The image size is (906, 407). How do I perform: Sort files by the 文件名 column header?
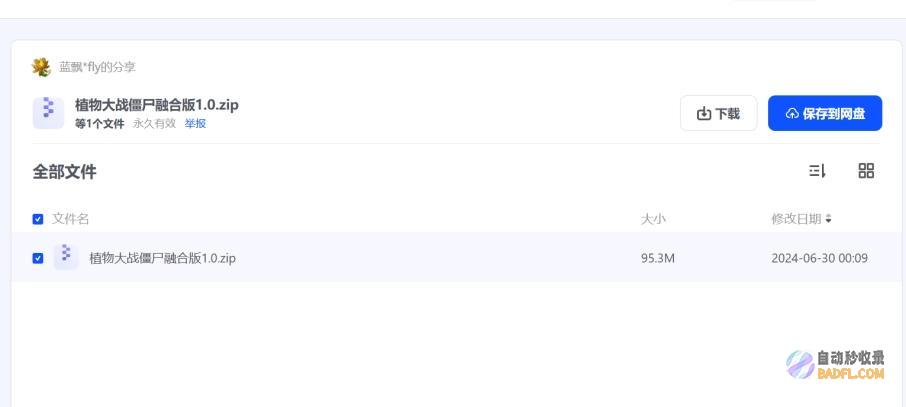70,219
